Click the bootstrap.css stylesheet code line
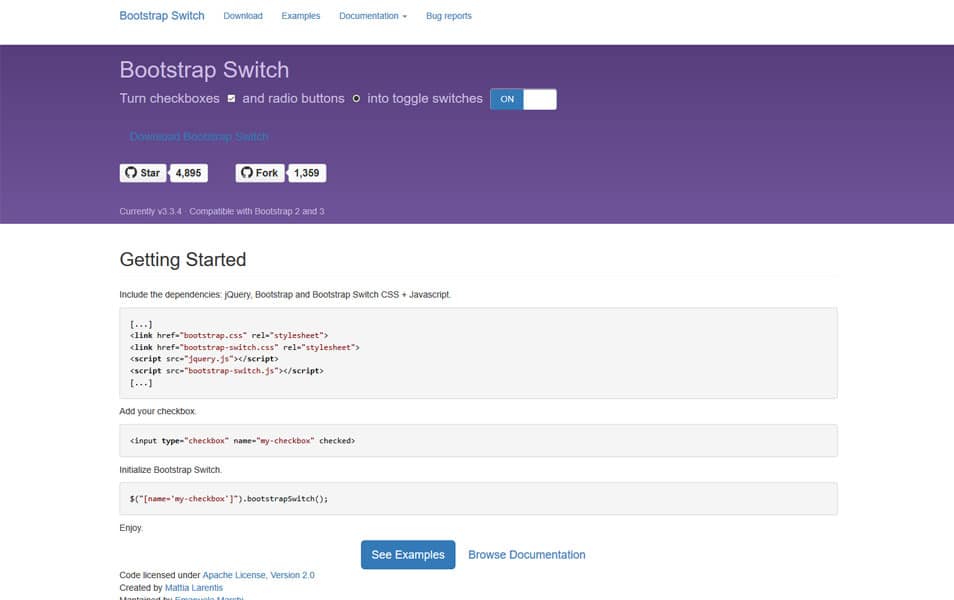This screenshot has height=600, width=954. click(229, 335)
